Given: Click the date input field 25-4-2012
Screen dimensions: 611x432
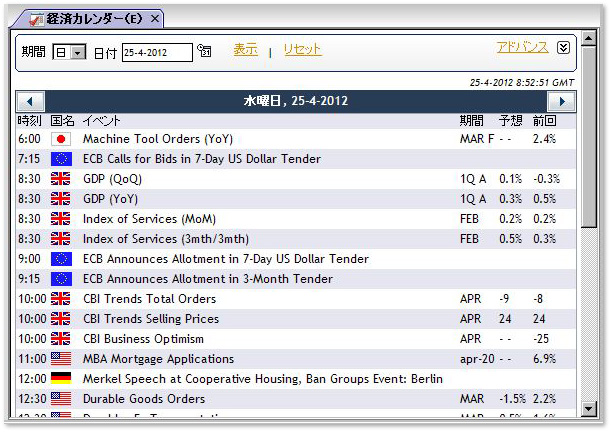Looking at the screenshot, I should [x=157, y=52].
